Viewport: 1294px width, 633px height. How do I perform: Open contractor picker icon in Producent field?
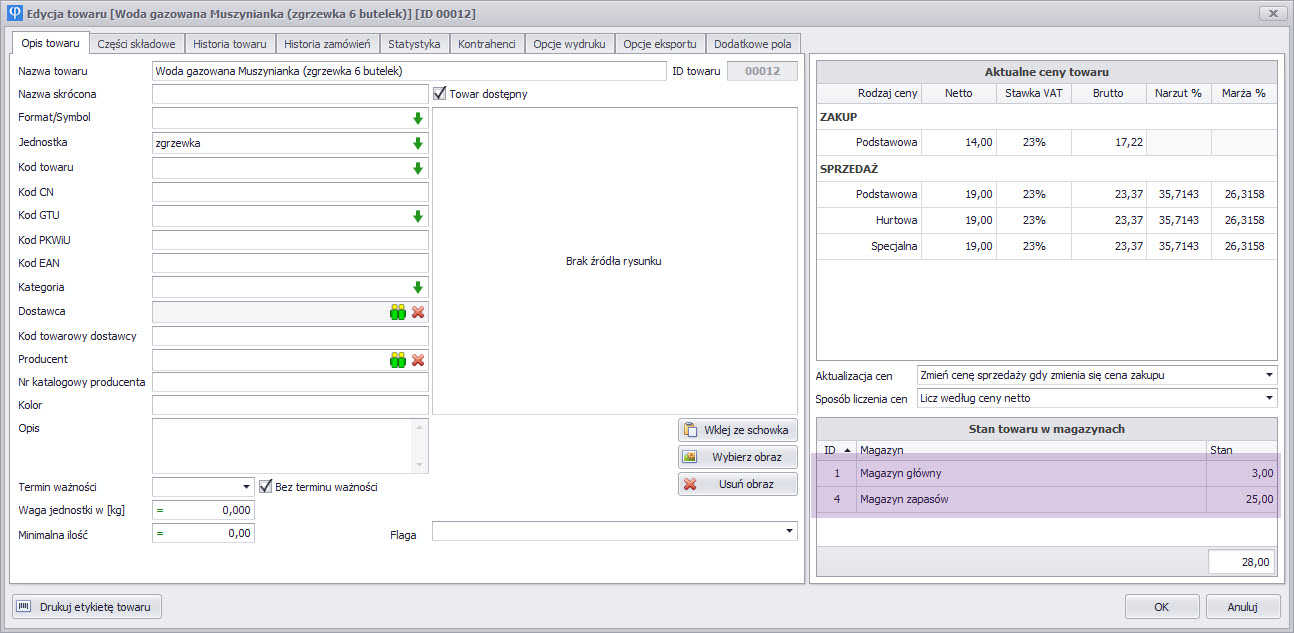[398, 360]
